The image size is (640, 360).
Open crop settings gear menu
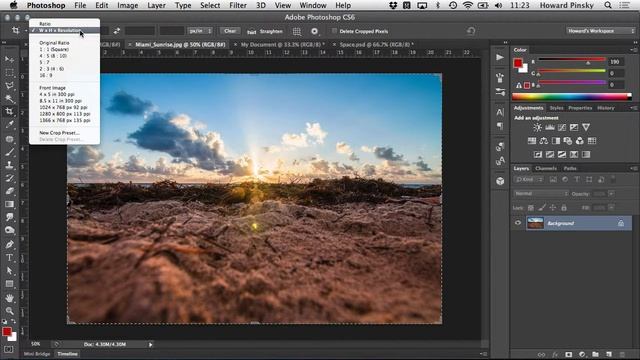point(314,31)
